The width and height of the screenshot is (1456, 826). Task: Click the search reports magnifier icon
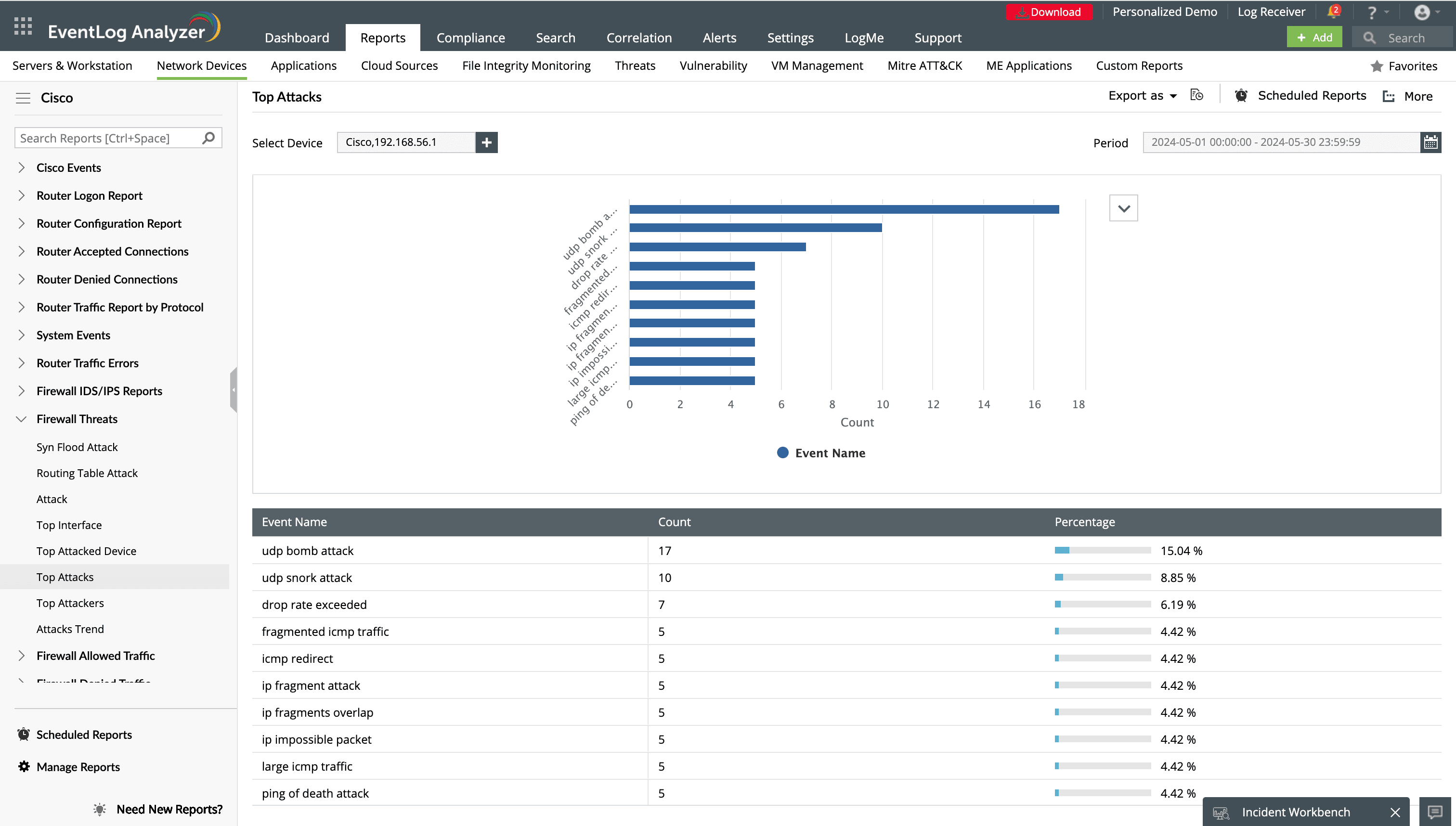[208, 138]
